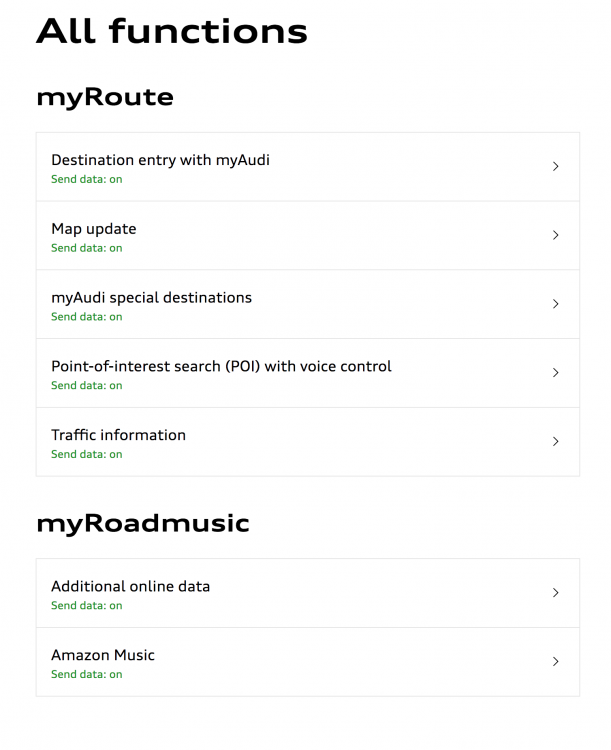Expand the Map update row arrow

pos(556,236)
